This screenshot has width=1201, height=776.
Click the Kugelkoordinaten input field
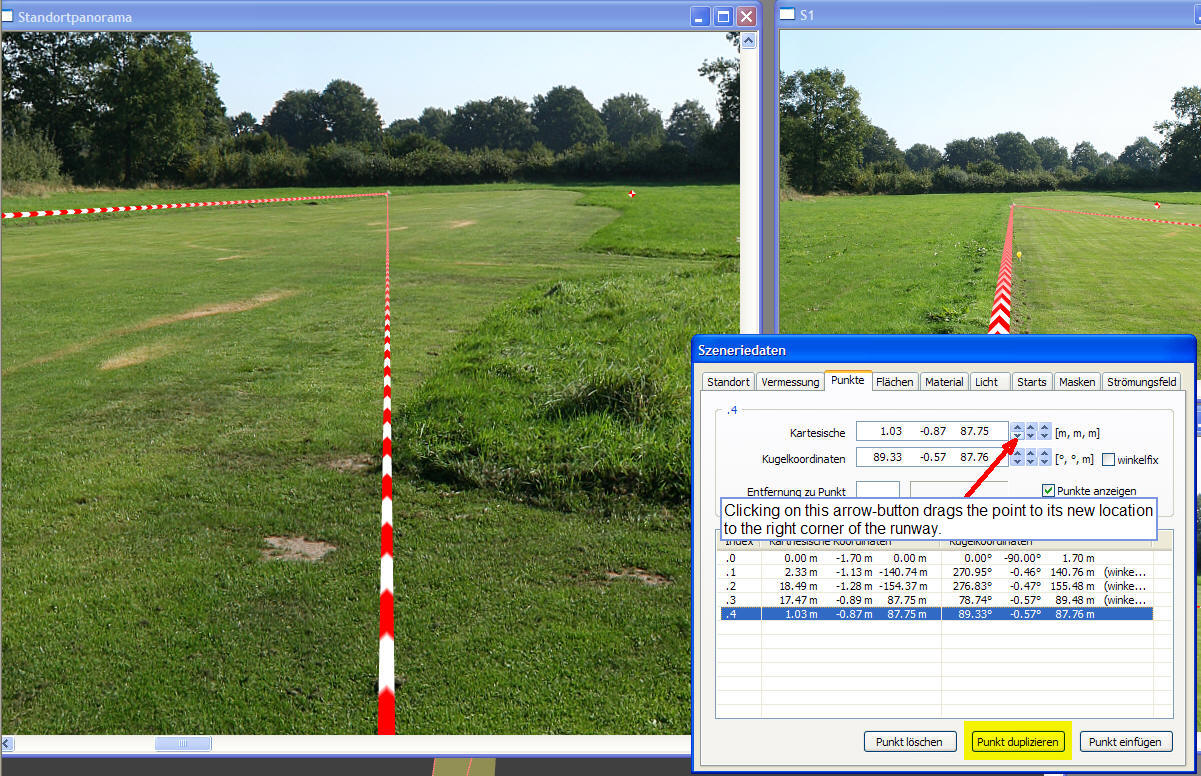click(x=932, y=458)
